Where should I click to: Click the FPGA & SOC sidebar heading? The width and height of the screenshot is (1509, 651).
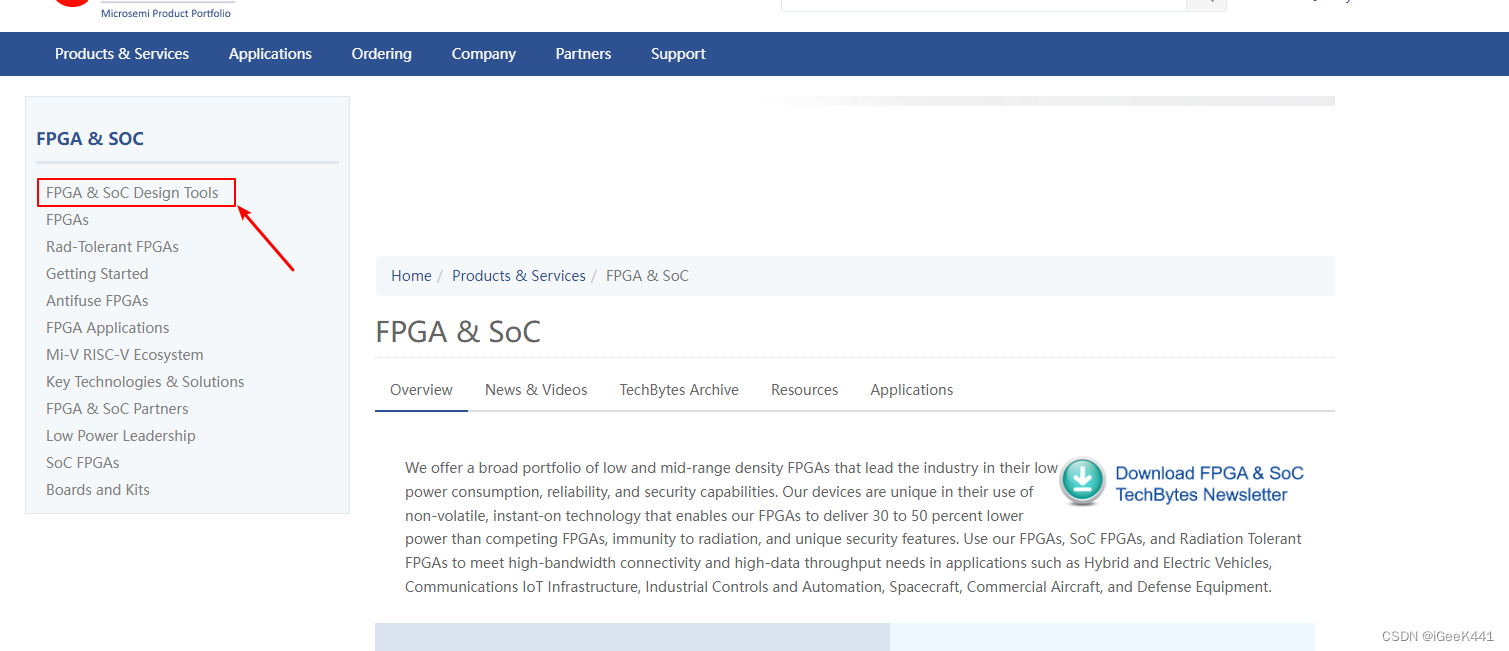pyautogui.click(x=90, y=139)
